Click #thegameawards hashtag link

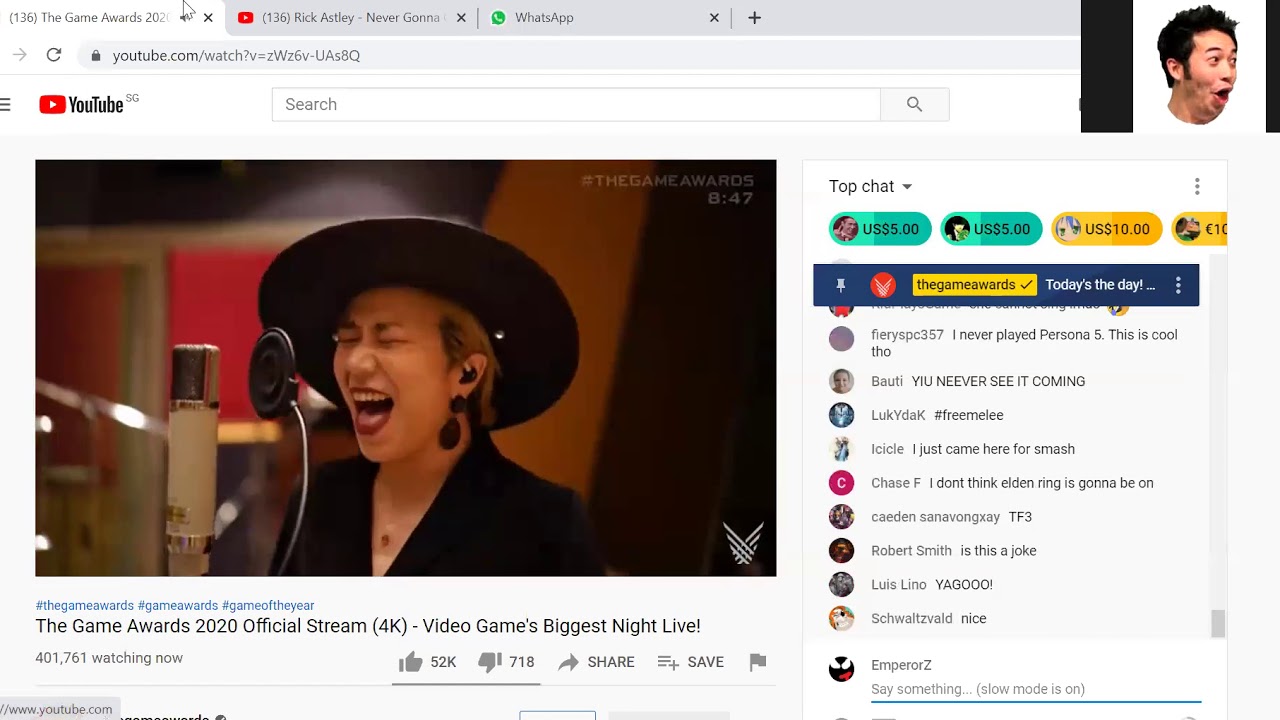[85, 605]
